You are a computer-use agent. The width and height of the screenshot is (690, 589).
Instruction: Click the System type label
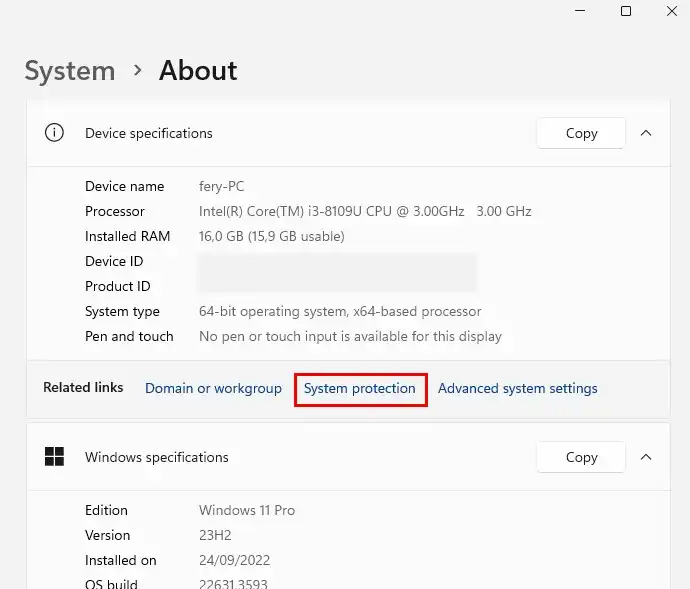point(122,311)
